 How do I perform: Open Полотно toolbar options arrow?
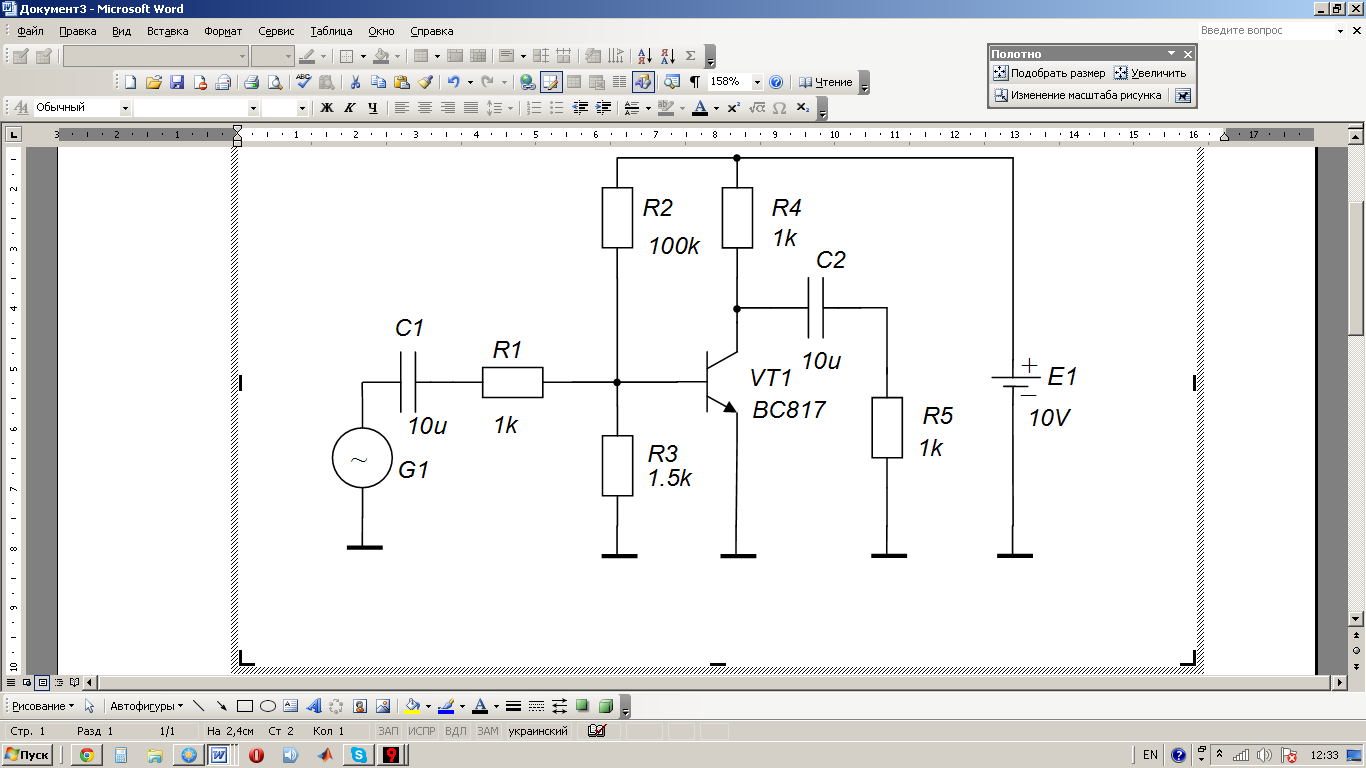[1171, 54]
